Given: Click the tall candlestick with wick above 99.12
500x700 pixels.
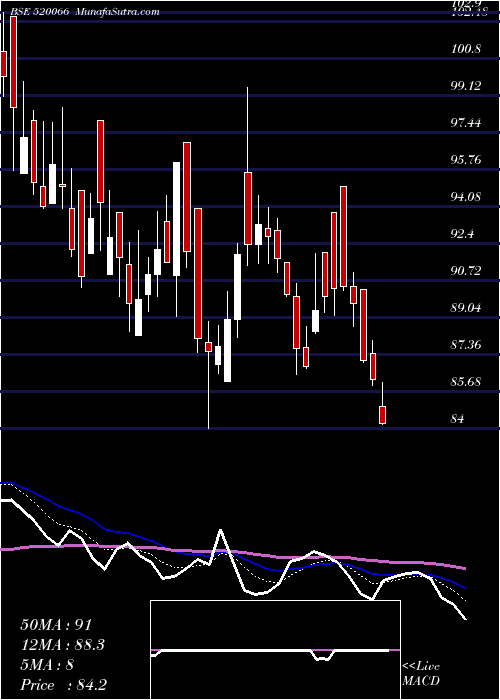Looking at the screenshot, I should pos(248,208).
